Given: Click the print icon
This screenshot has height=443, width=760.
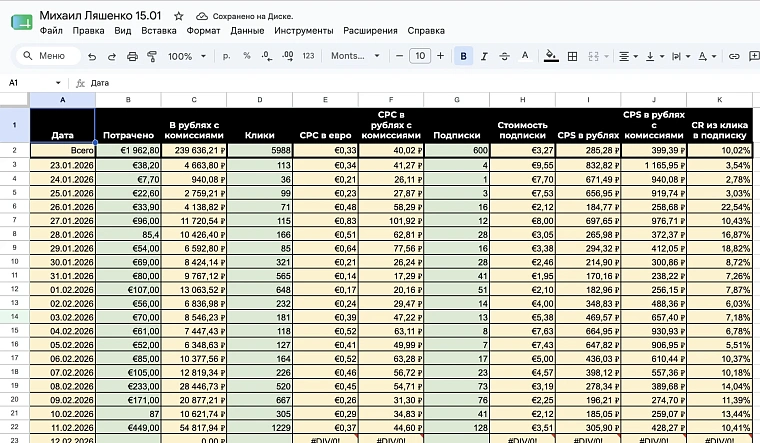Looking at the screenshot, I should [132, 56].
